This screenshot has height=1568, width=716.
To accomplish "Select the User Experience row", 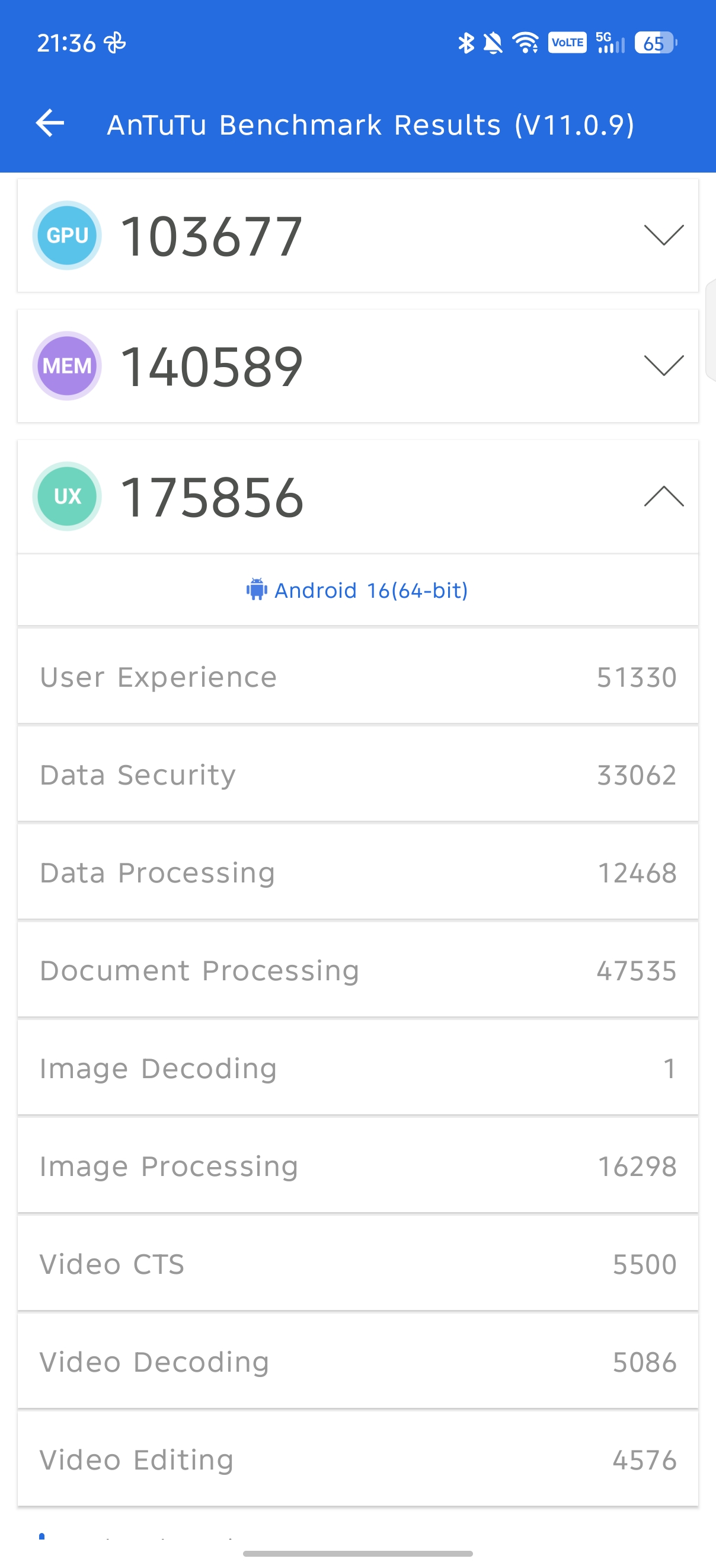I will (357, 677).
